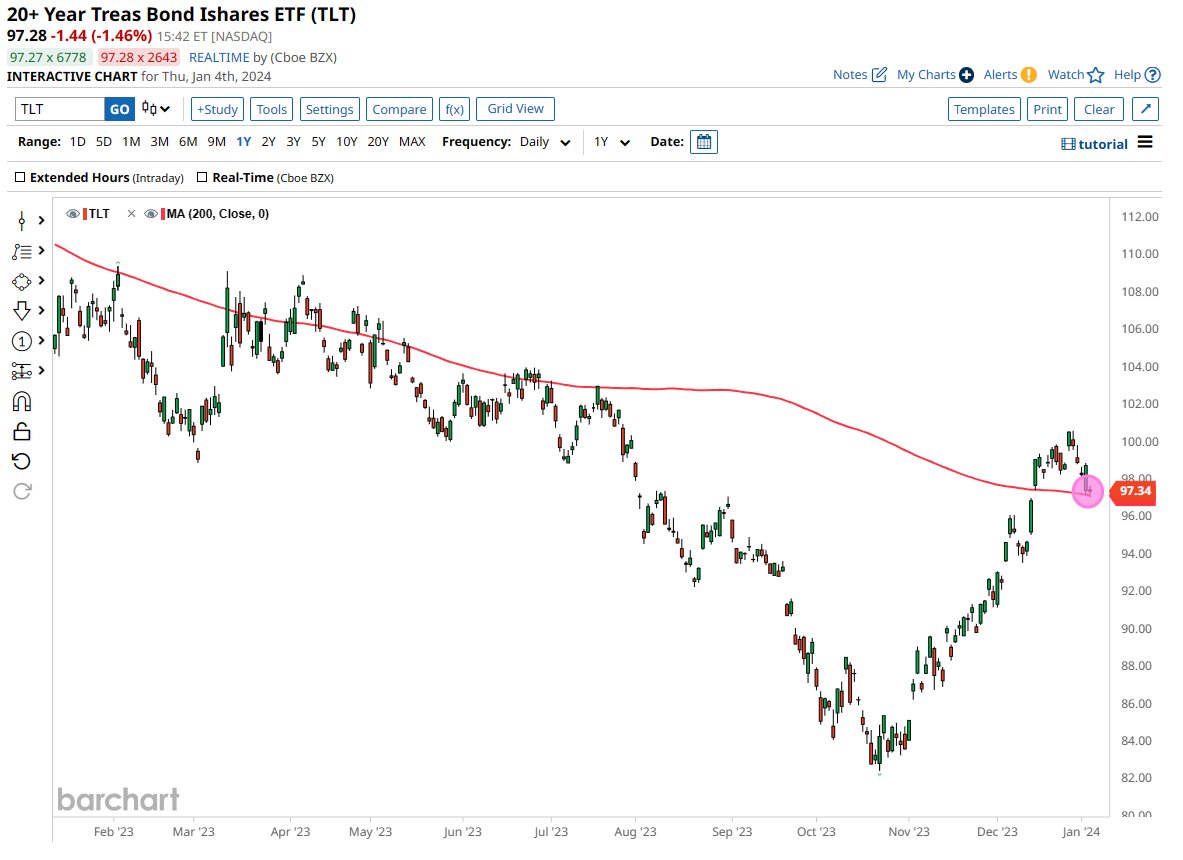Click the Clear button
1183x860 pixels.
tap(1098, 109)
